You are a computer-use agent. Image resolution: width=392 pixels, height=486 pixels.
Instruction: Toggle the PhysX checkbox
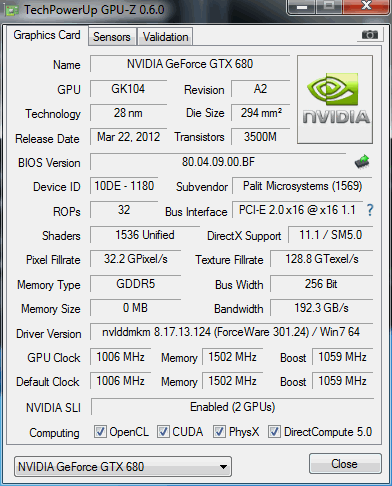pyautogui.click(x=219, y=431)
